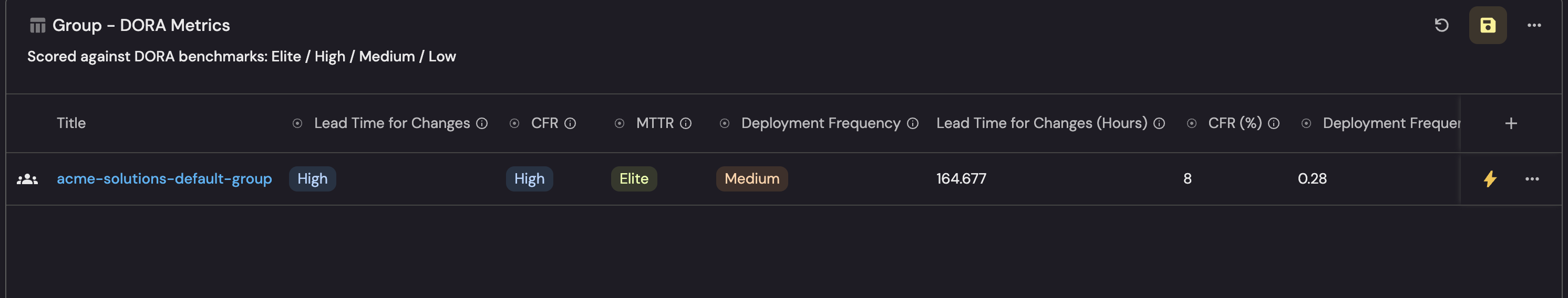The height and width of the screenshot is (298, 1568).
Task: Click the table icon beside widget title
Action: tap(38, 26)
